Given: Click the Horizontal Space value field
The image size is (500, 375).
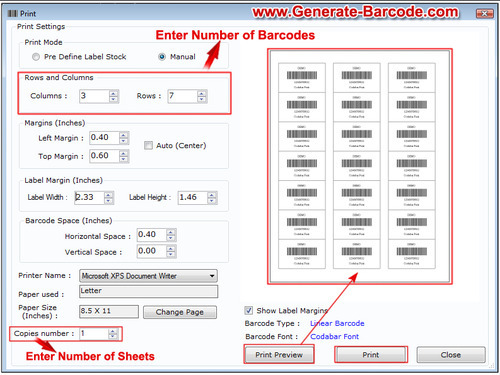Looking at the screenshot, I should [x=152, y=235].
